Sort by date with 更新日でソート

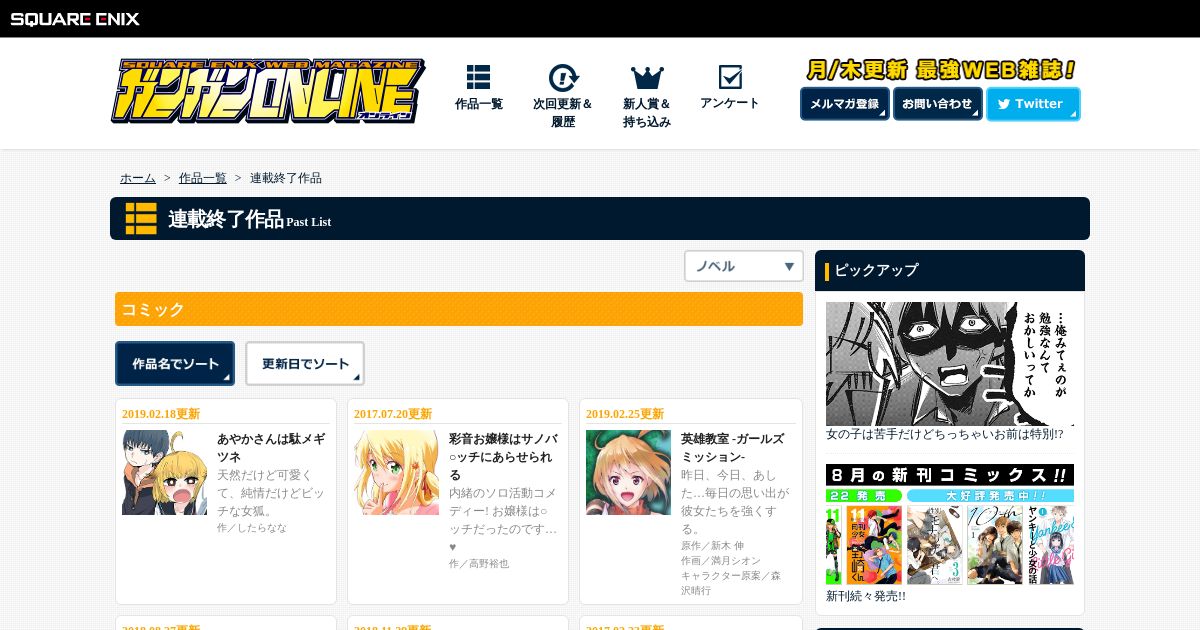(x=305, y=364)
